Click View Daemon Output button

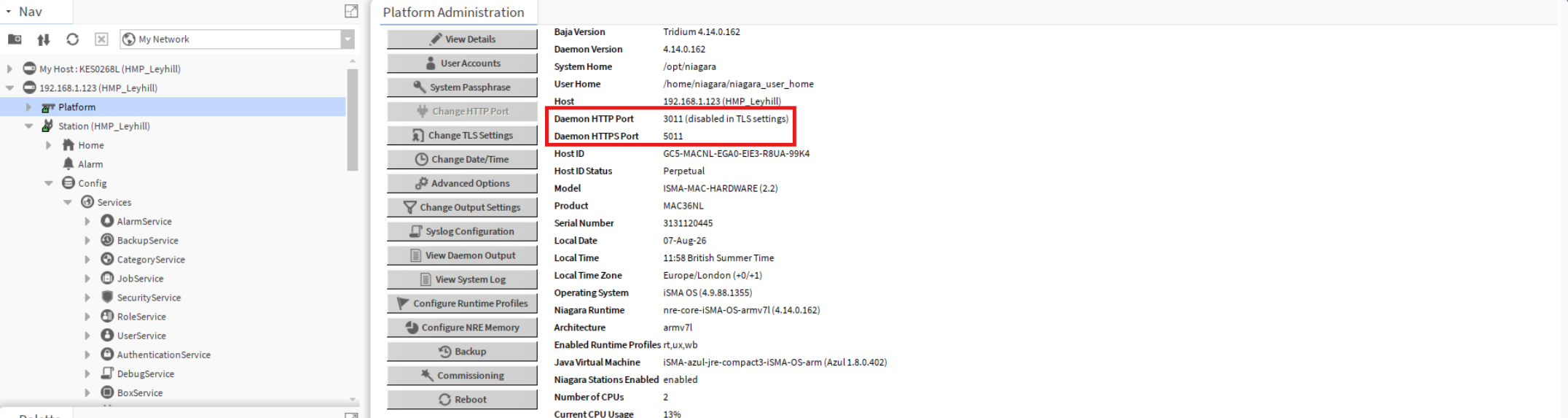click(462, 256)
